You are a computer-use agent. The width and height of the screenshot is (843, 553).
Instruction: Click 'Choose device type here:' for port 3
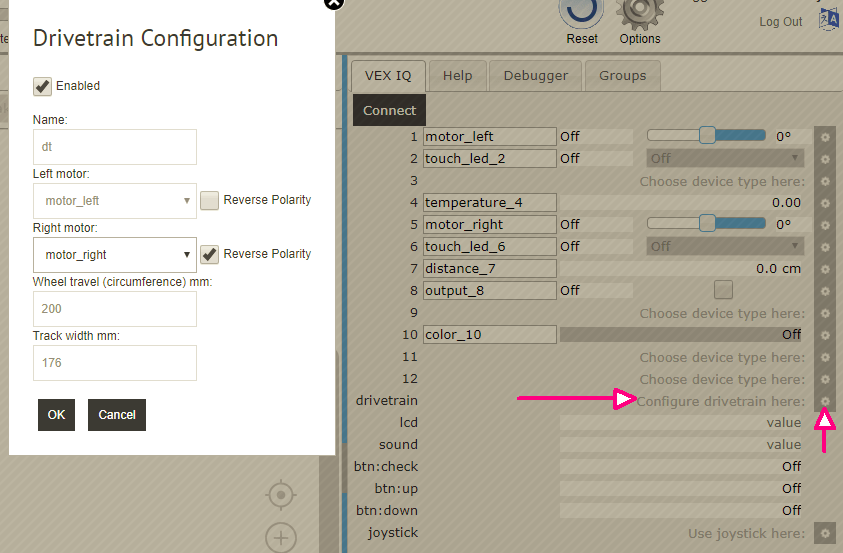pos(723,182)
